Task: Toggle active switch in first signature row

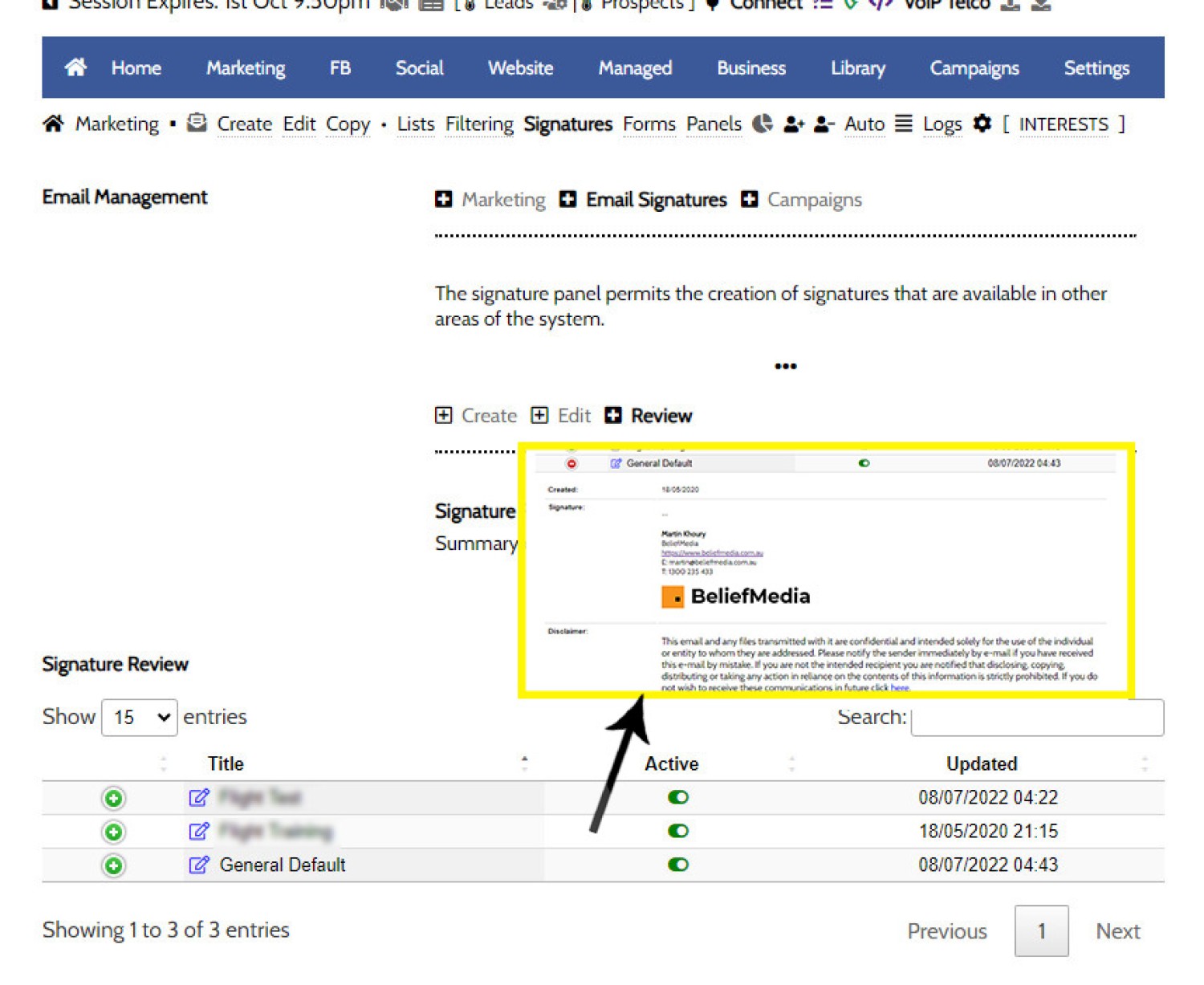Action: pos(678,797)
